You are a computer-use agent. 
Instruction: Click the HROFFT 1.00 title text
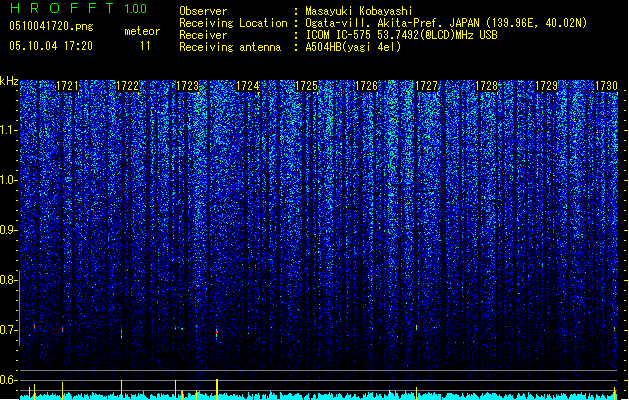(78, 8)
